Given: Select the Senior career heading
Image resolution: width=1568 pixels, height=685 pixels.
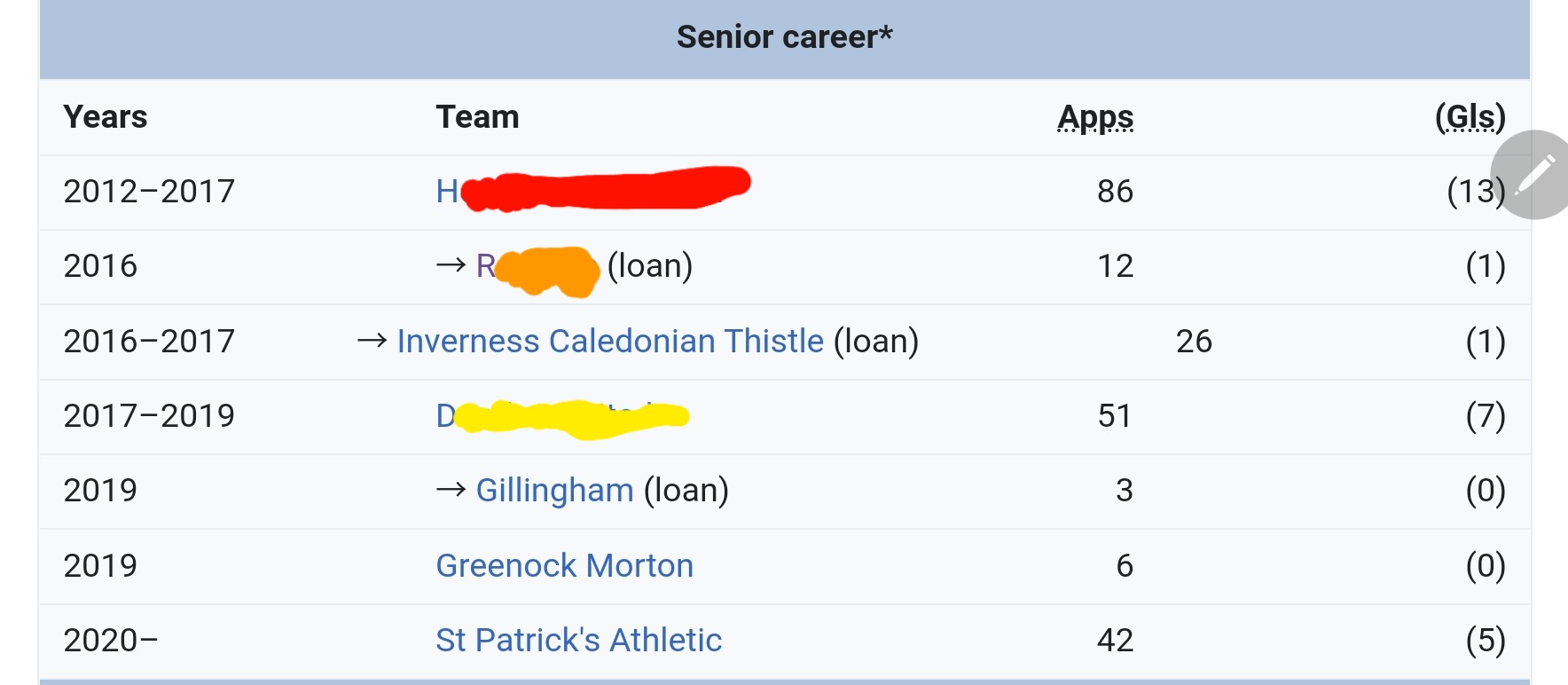Looking at the screenshot, I should click(x=784, y=37).
